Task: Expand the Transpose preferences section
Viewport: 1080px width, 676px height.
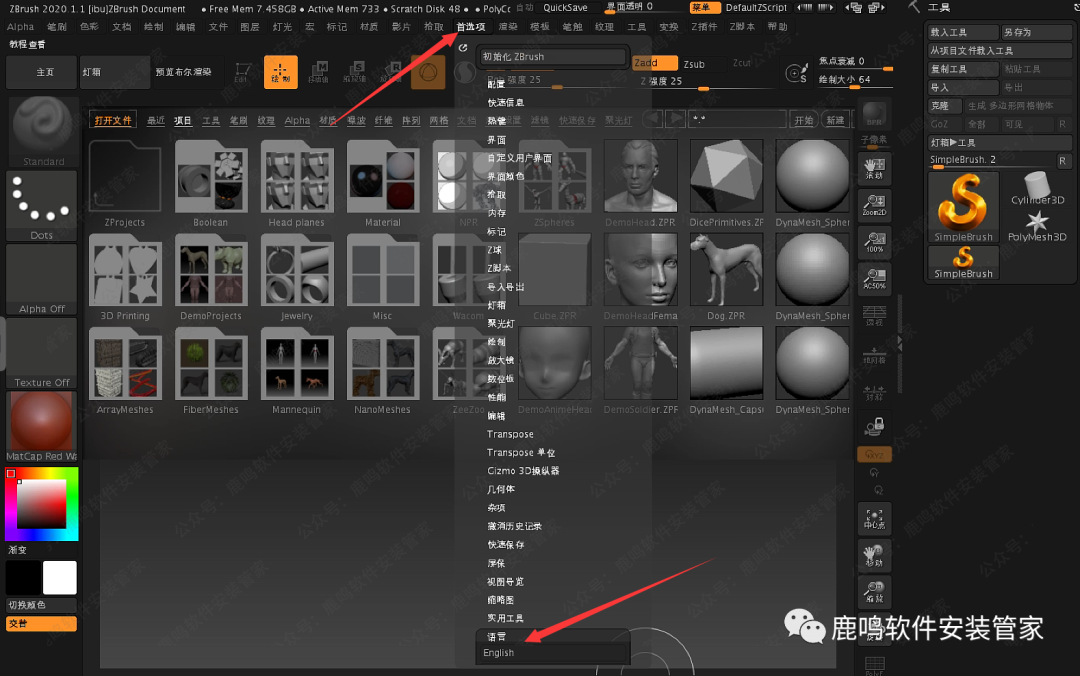Action: [x=510, y=434]
